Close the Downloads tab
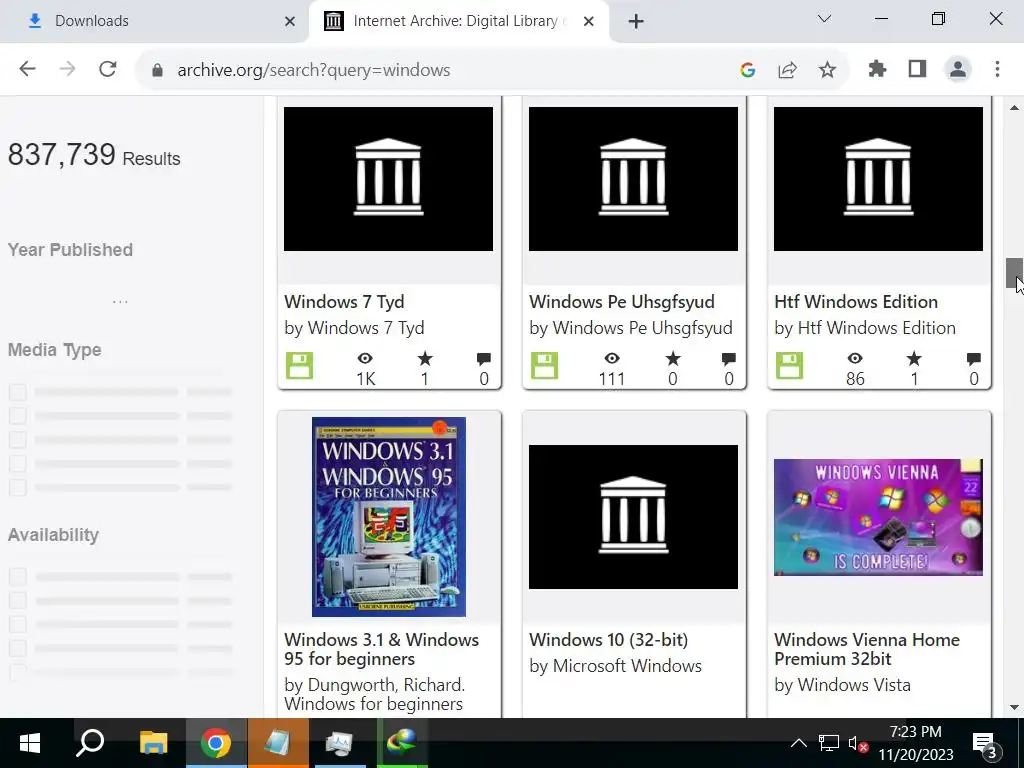Image resolution: width=1024 pixels, height=768 pixels. 290,22
